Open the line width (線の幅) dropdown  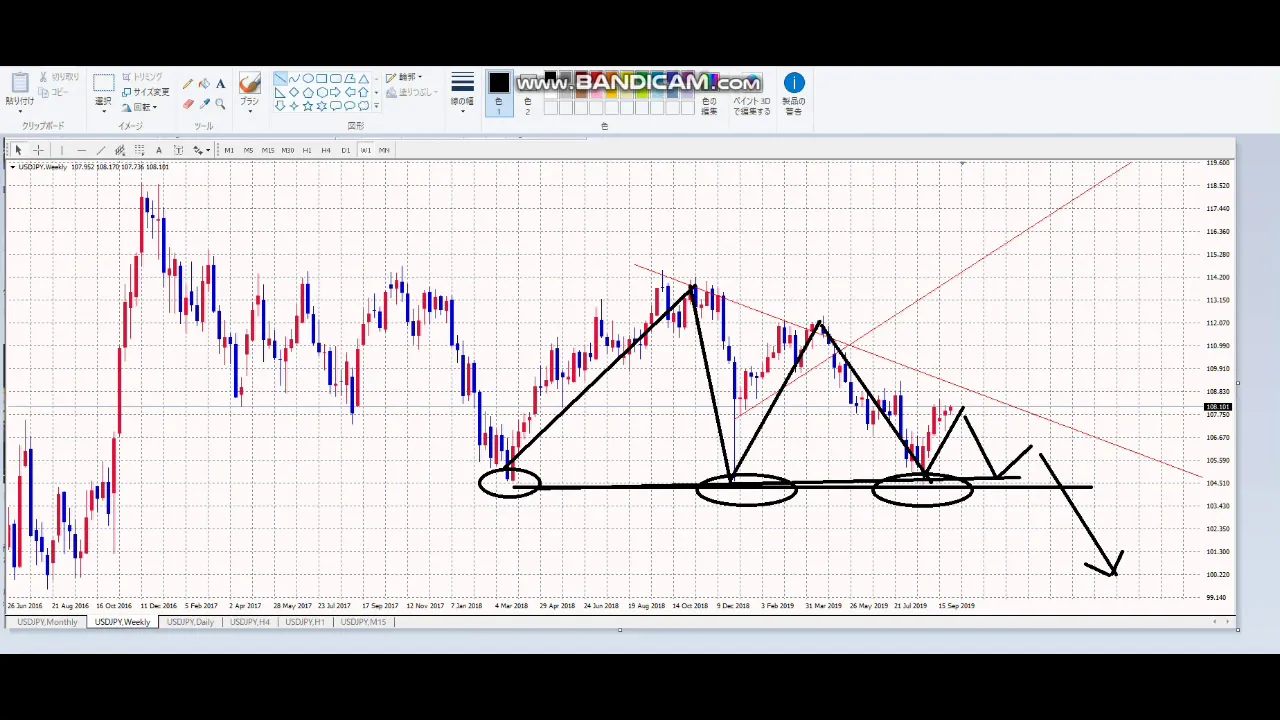462,94
